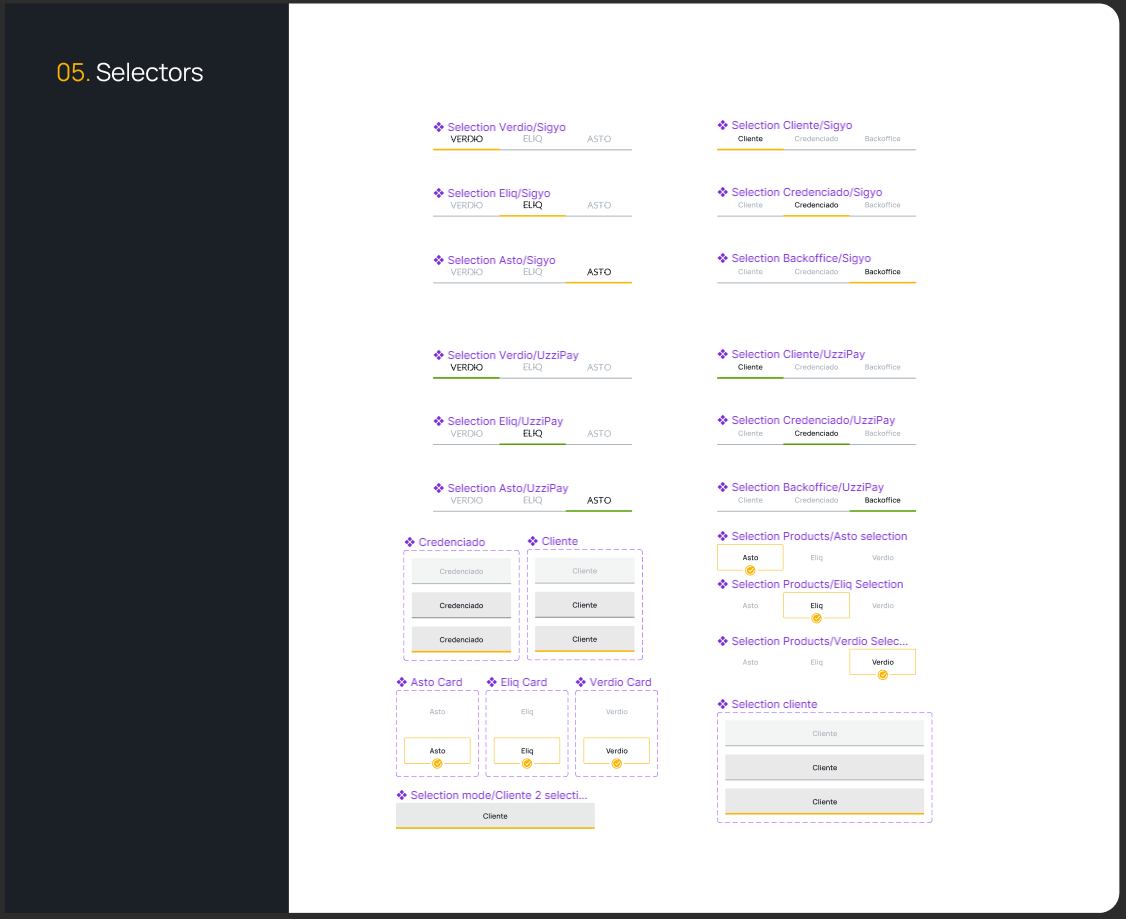The image size is (1126, 919).
Task: Select ASTO tab in Selection Eliq/UzziPay
Action: pyautogui.click(x=599, y=434)
